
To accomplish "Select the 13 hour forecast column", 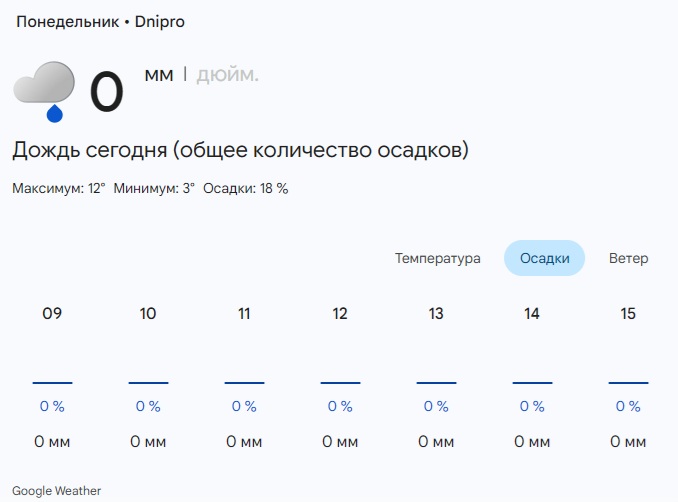I will pyautogui.click(x=436, y=314).
